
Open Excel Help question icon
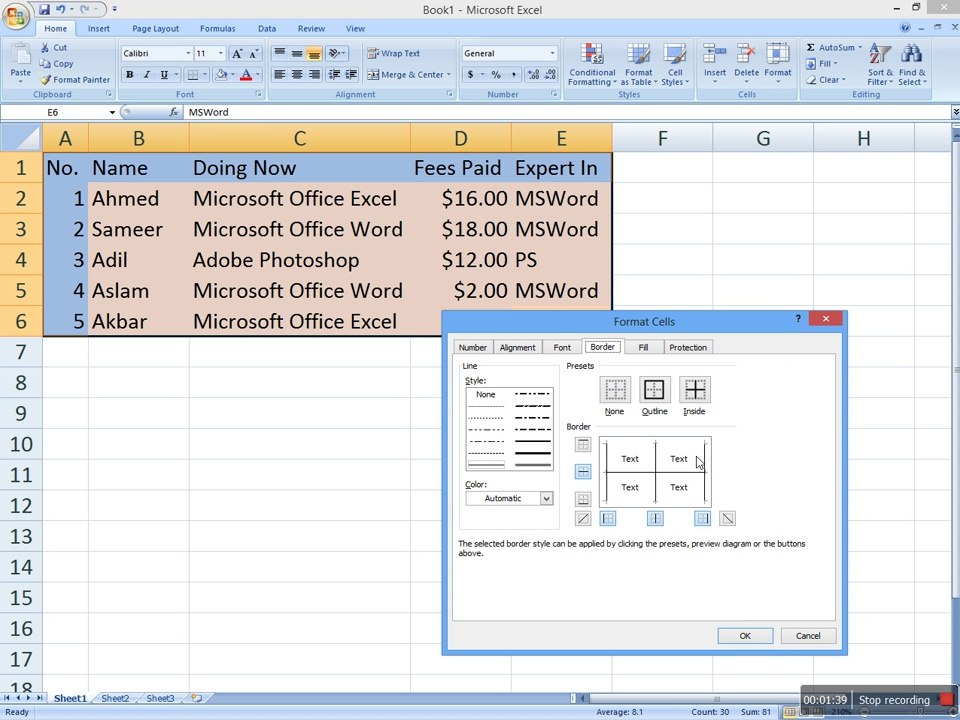click(x=905, y=28)
